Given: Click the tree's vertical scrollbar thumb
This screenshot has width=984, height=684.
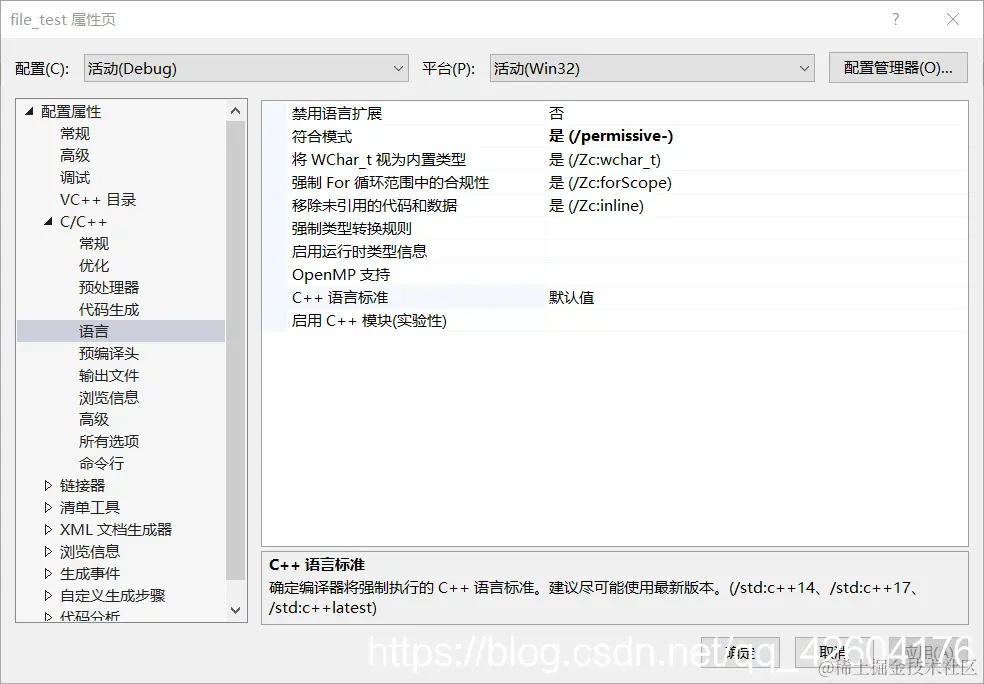Looking at the screenshot, I should pos(235,350).
